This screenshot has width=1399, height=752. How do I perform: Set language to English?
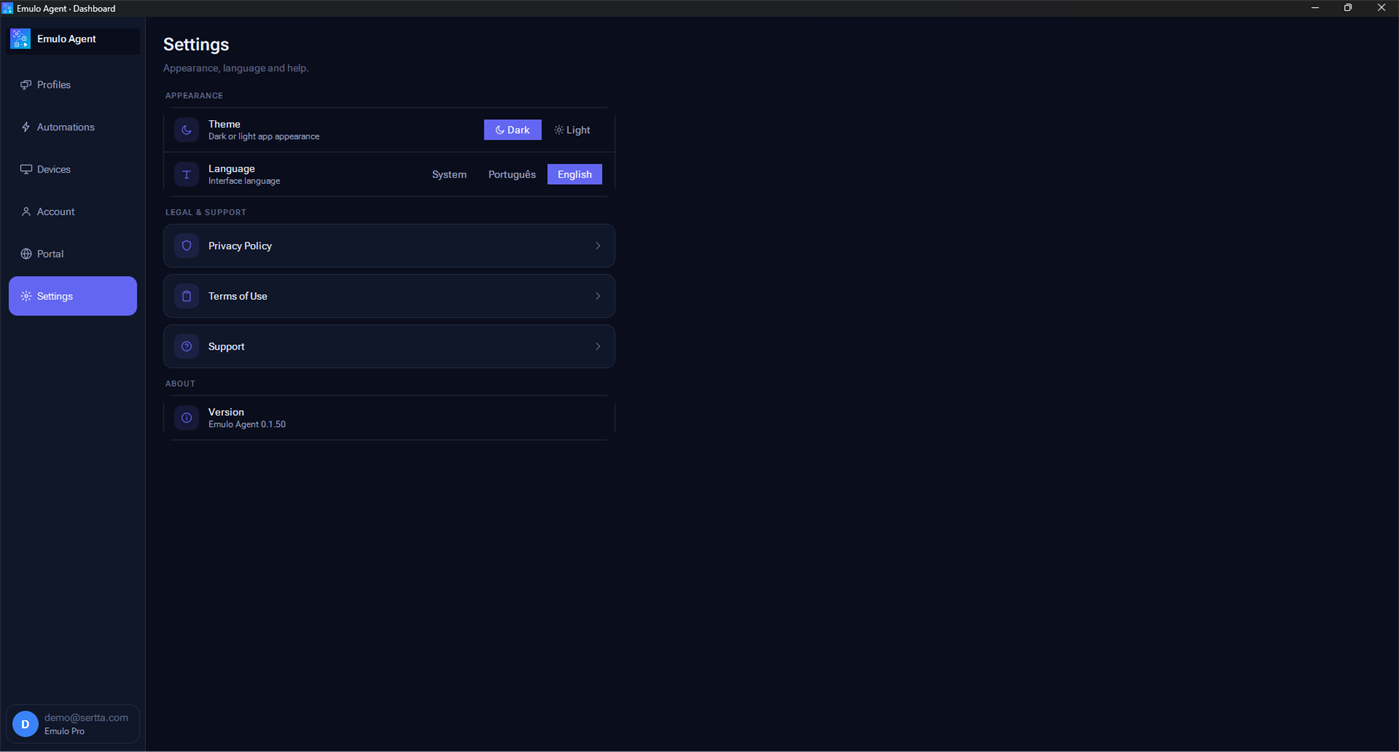pos(575,174)
